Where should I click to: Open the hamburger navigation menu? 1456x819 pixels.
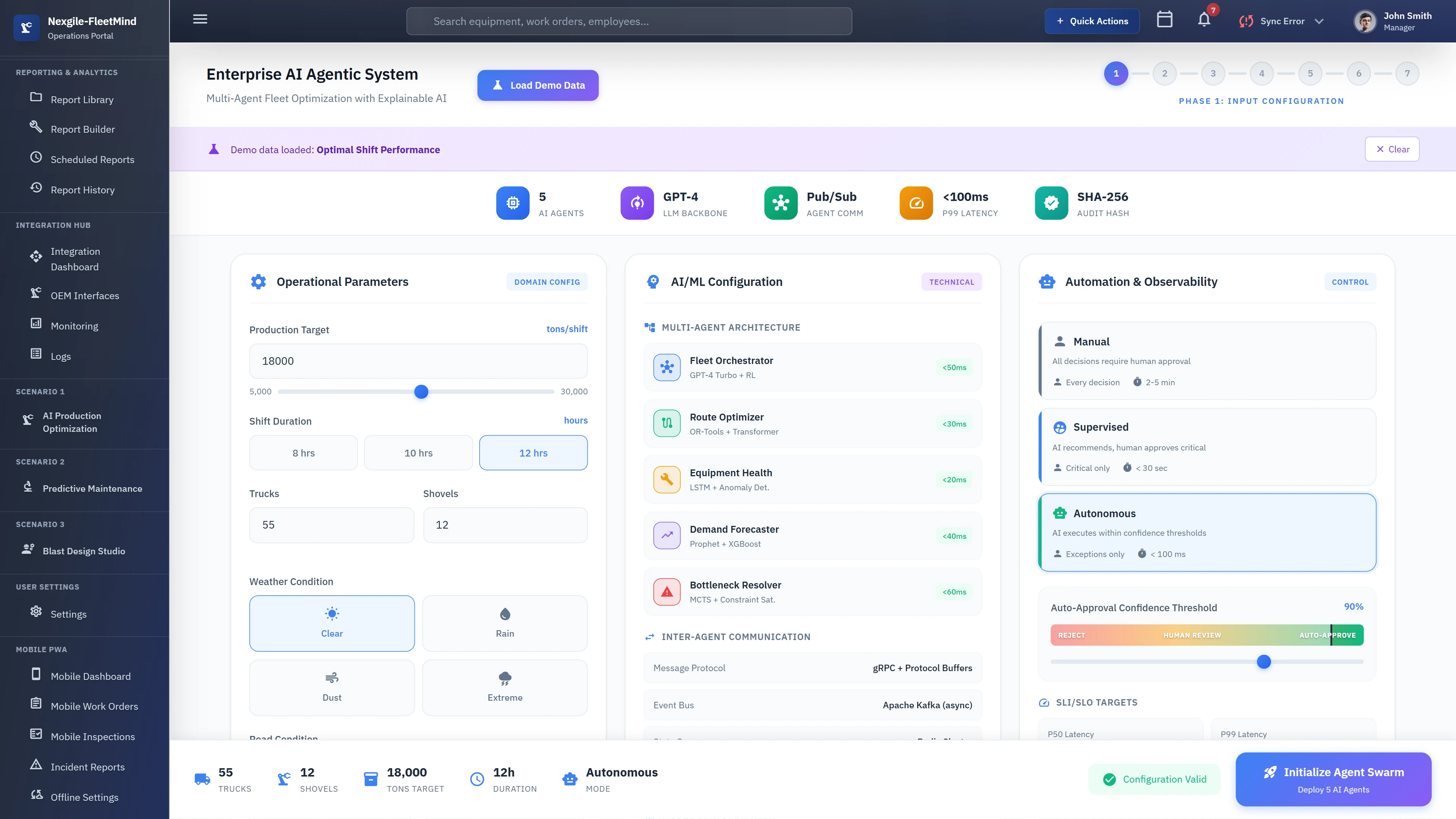[x=199, y=19]
